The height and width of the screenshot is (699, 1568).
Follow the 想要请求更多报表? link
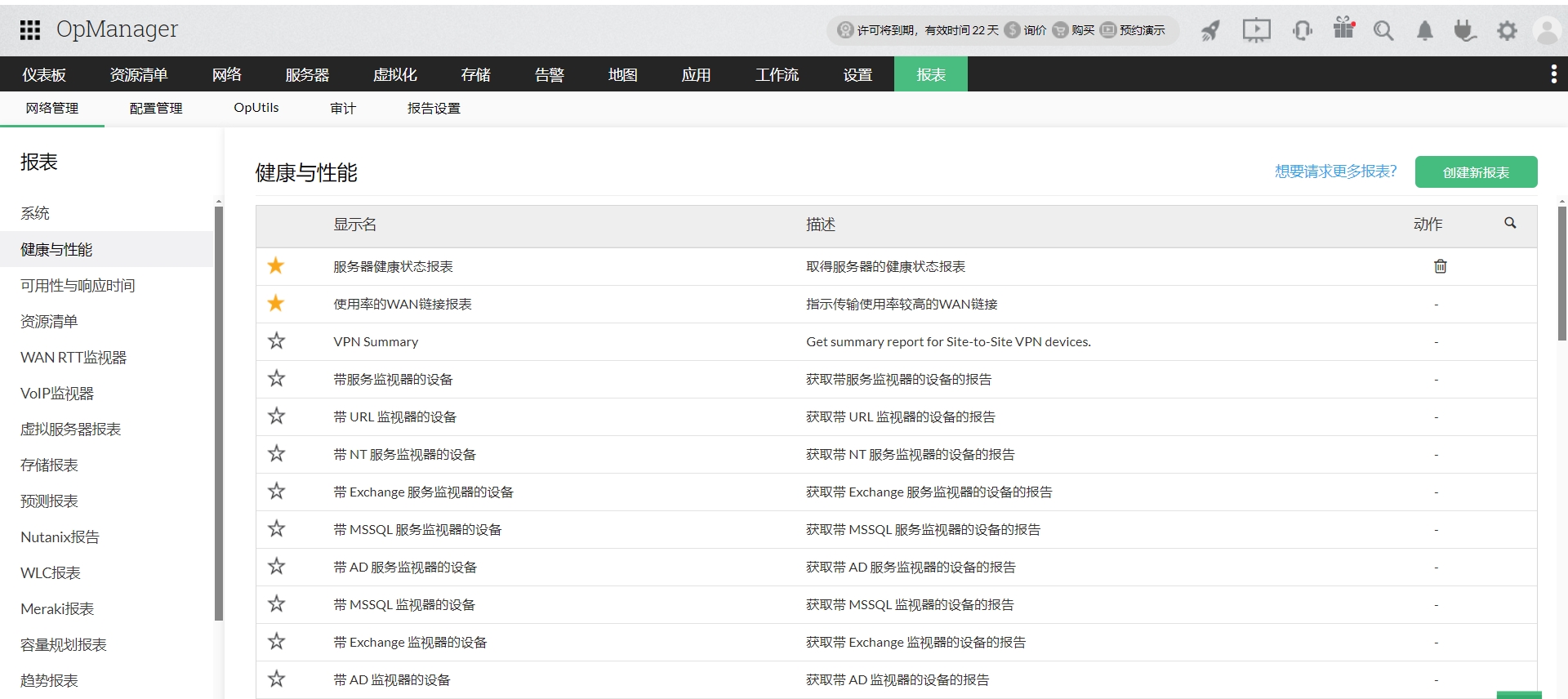pyautogui.click(x=1335, y=171)
